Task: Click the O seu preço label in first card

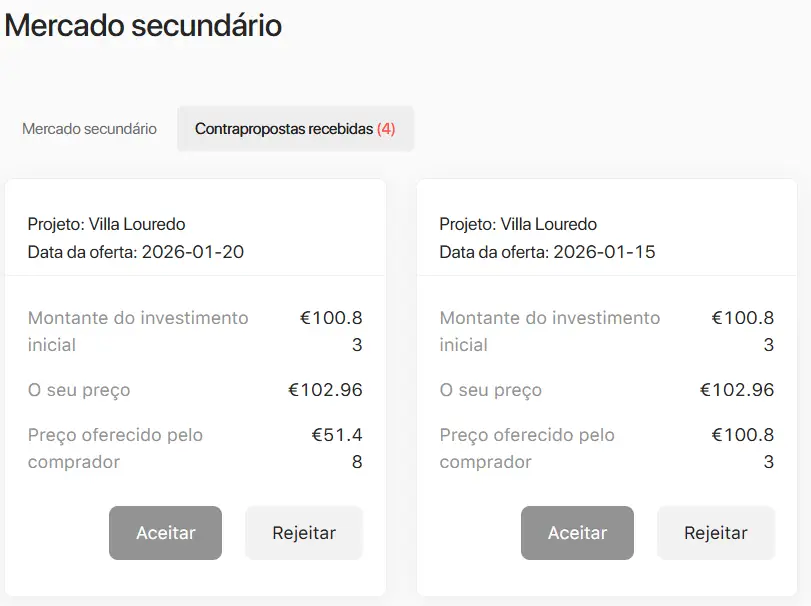Action: click(79, 390)
